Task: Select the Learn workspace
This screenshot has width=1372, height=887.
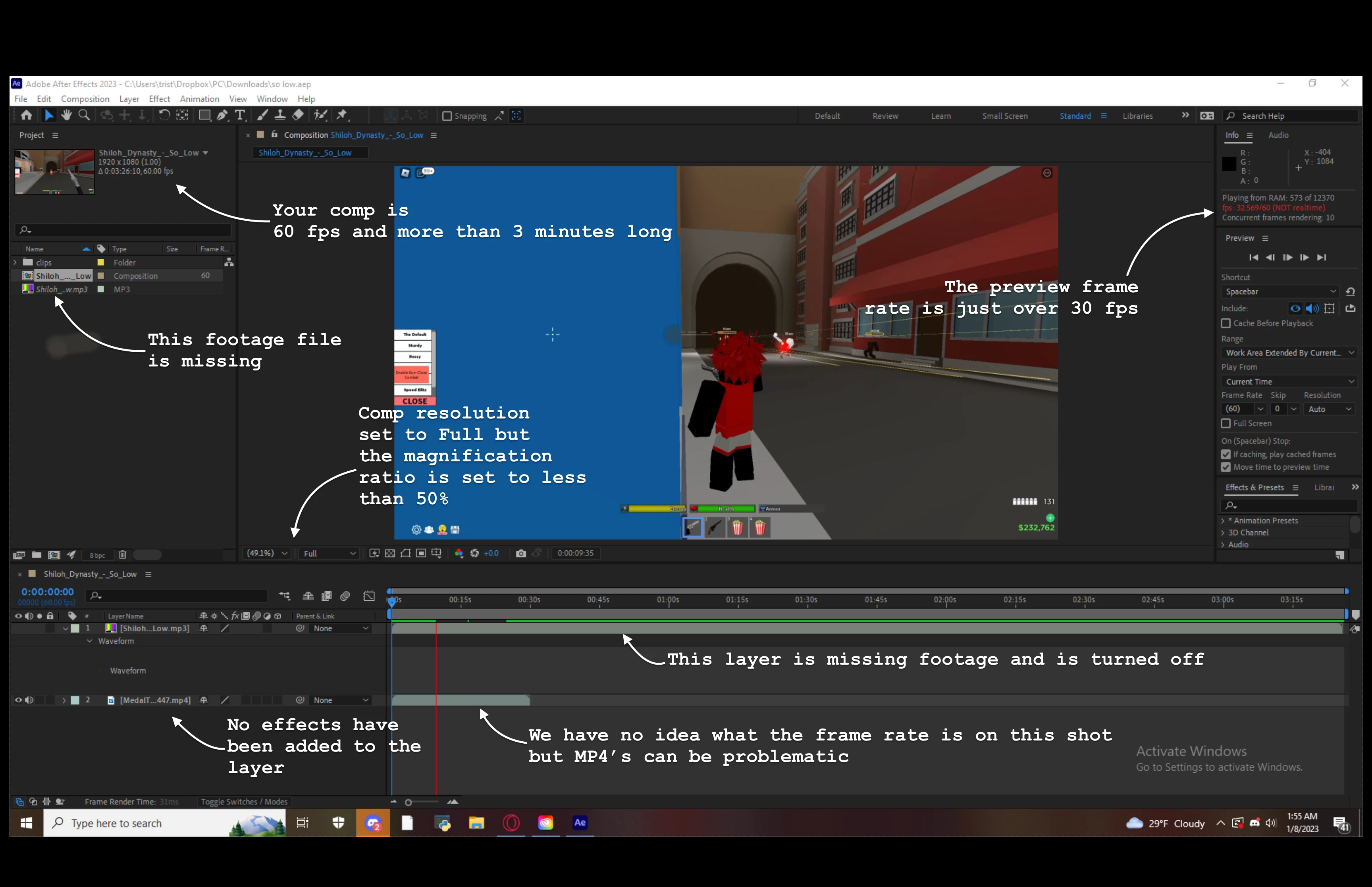Action: [x=941, y=116]
